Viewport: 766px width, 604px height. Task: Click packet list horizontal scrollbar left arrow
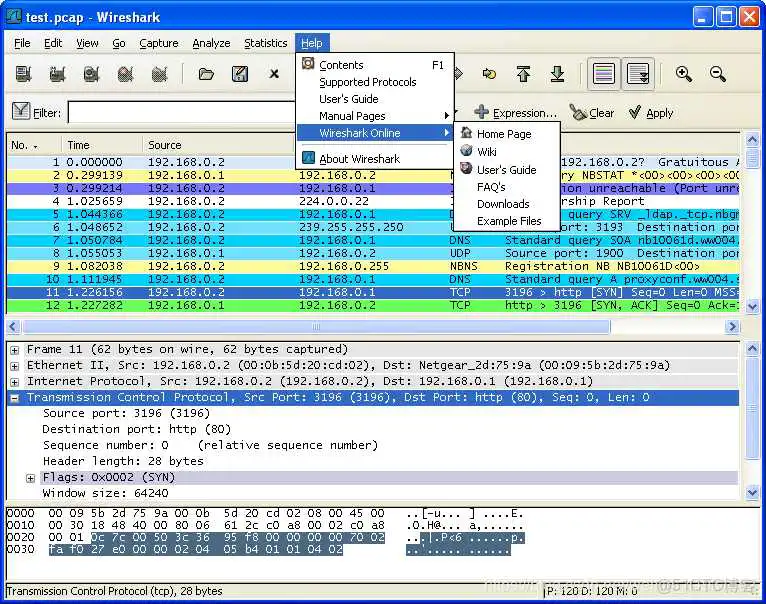13,326
